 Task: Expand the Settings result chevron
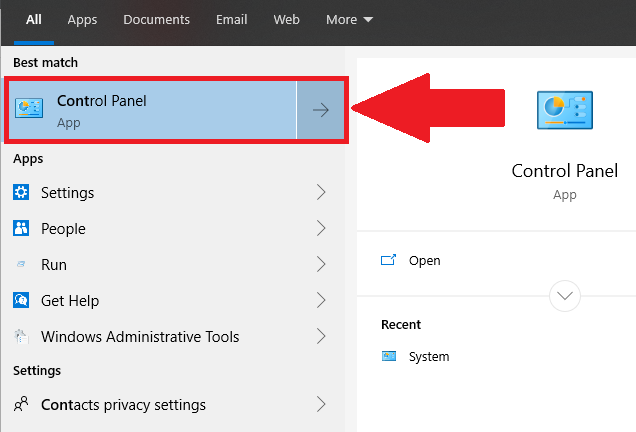coord(321,192)
